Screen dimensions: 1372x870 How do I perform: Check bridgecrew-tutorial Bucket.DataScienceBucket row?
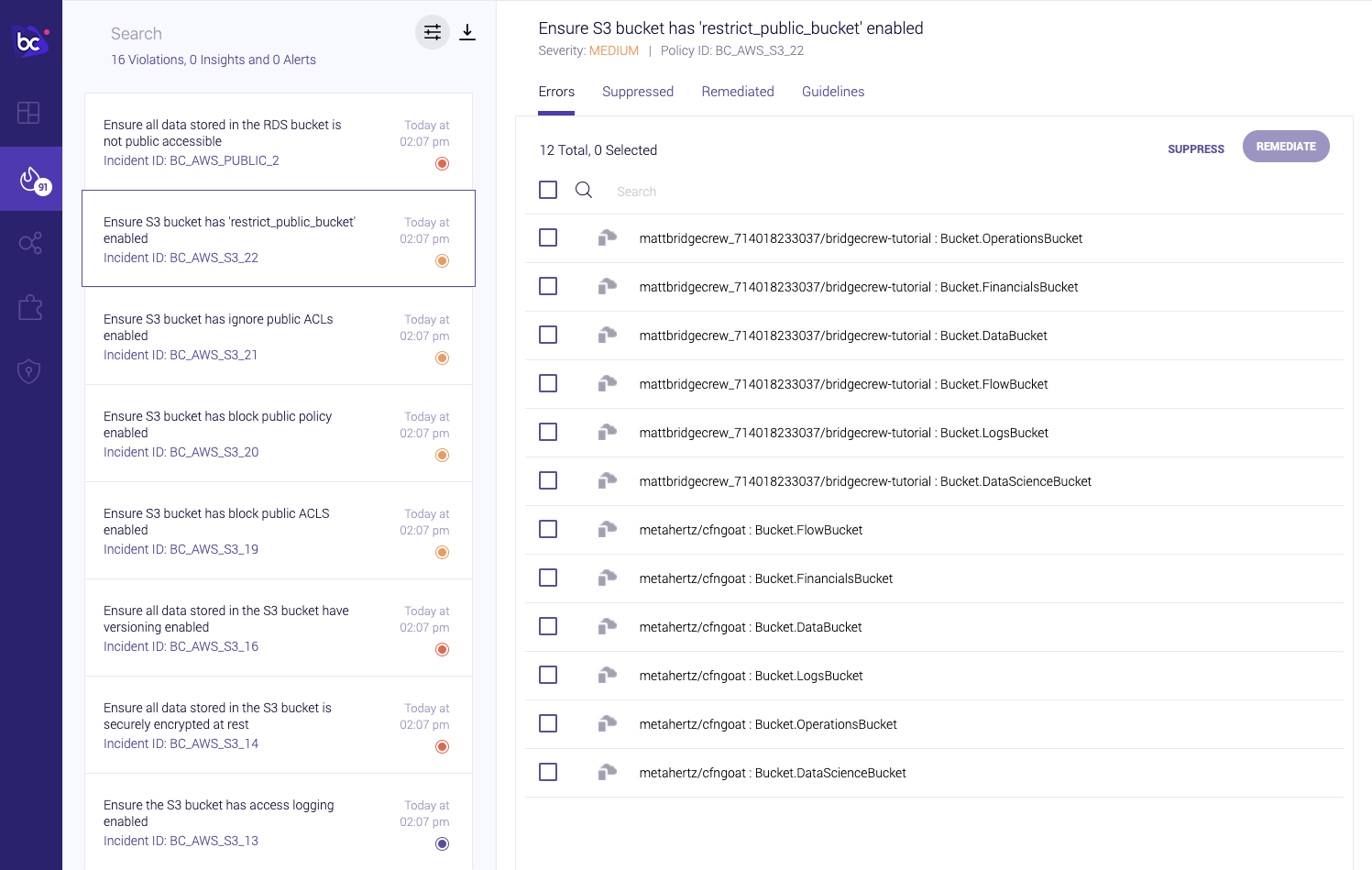coord(548,480)
